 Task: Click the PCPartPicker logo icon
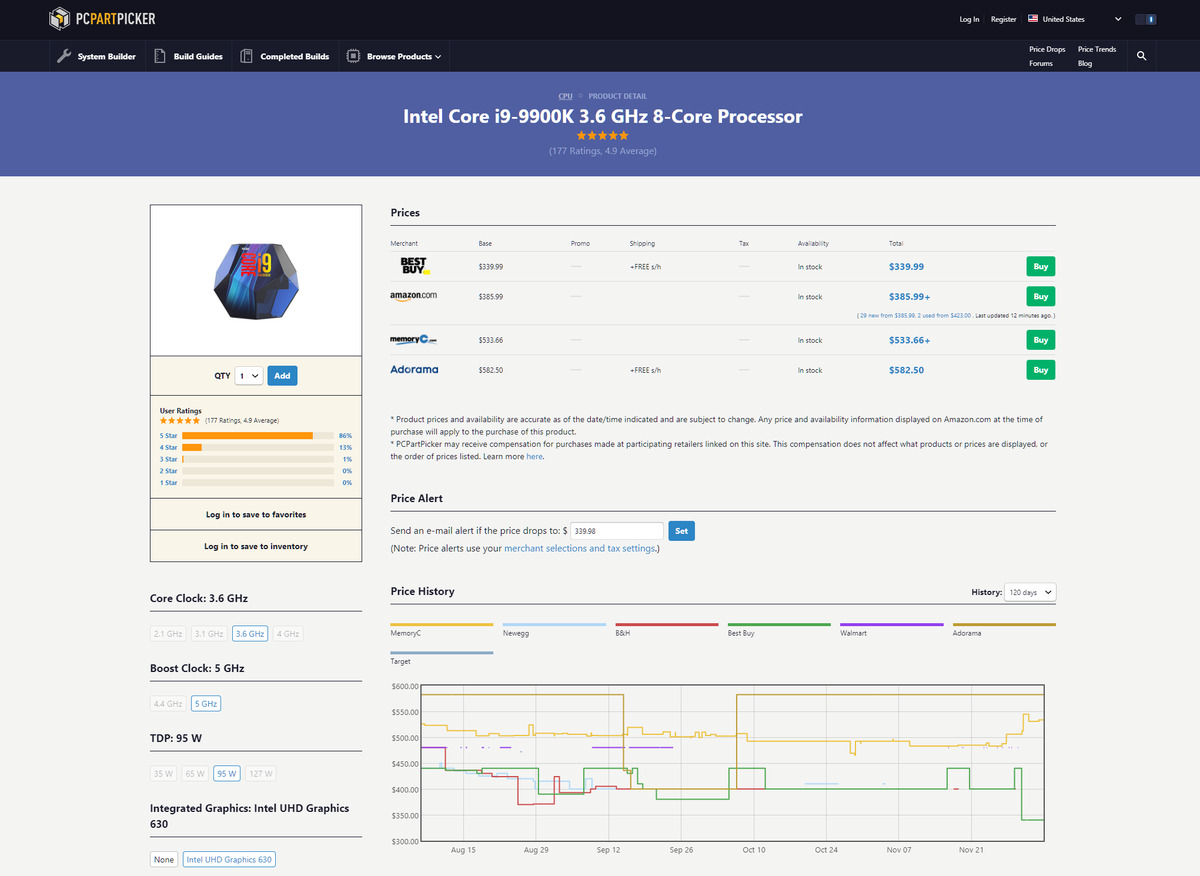point(60,19)
